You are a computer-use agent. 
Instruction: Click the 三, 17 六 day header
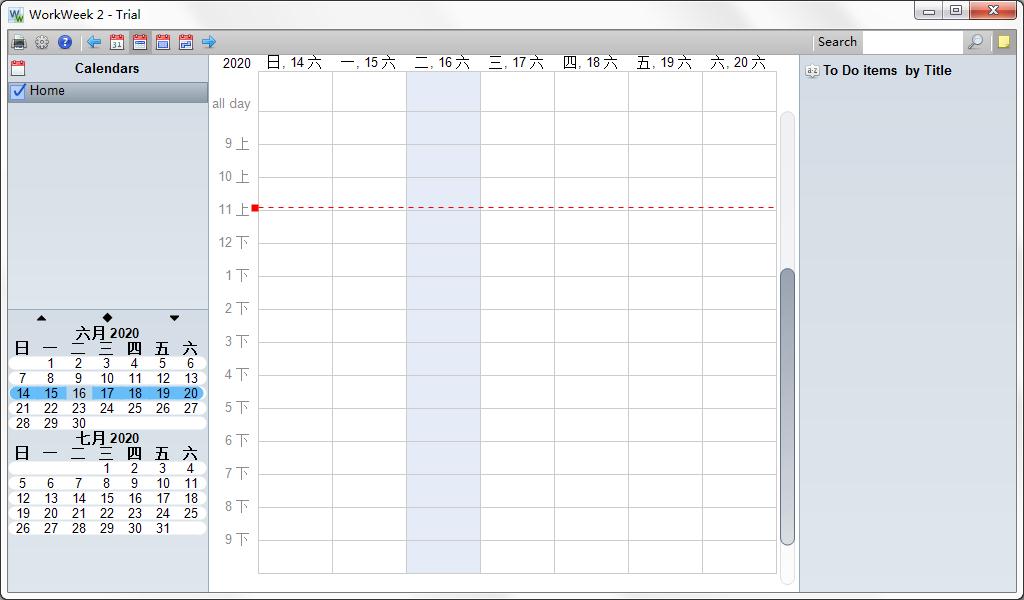tap(516, 63)
